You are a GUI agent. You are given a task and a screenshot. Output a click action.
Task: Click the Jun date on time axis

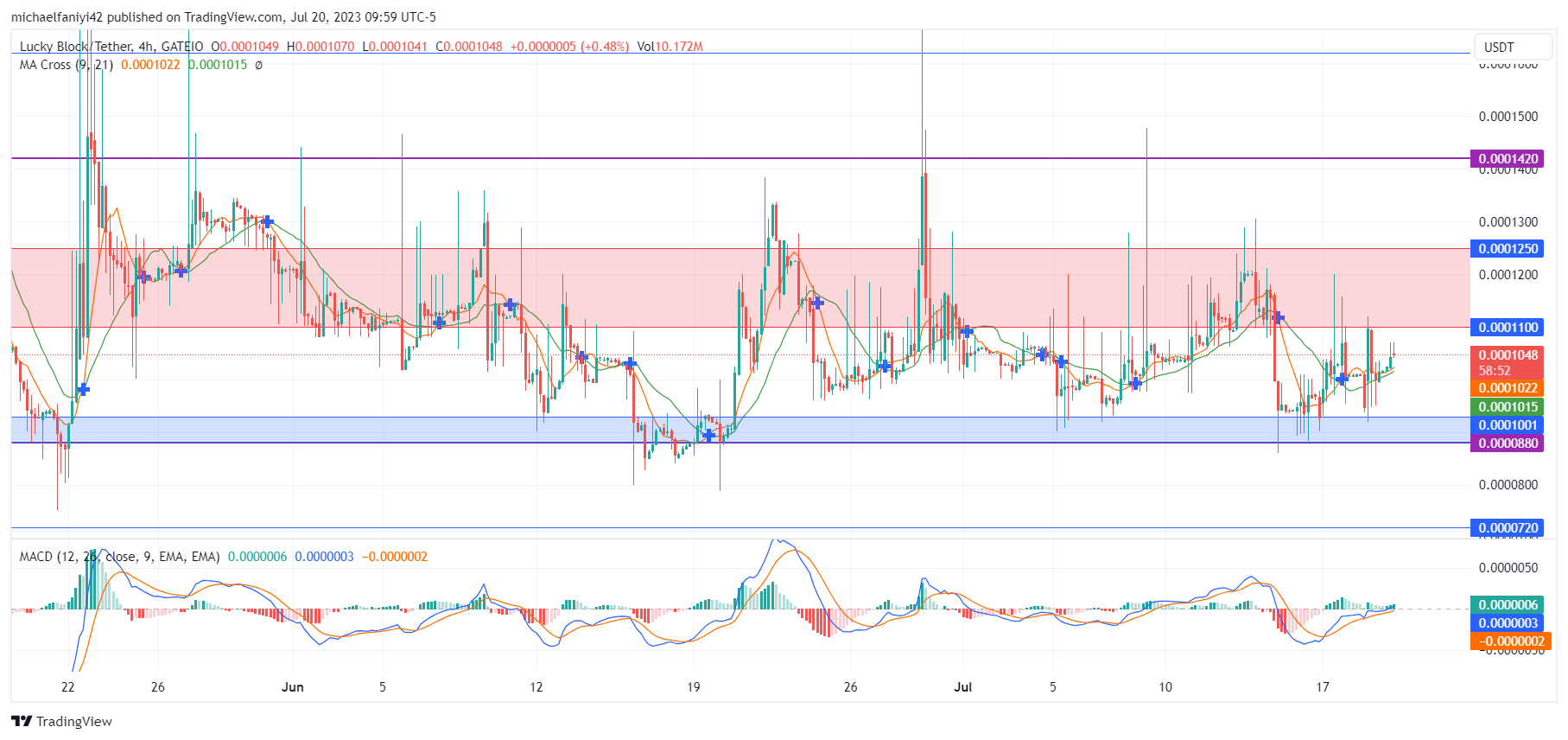(x=293, y=687)
